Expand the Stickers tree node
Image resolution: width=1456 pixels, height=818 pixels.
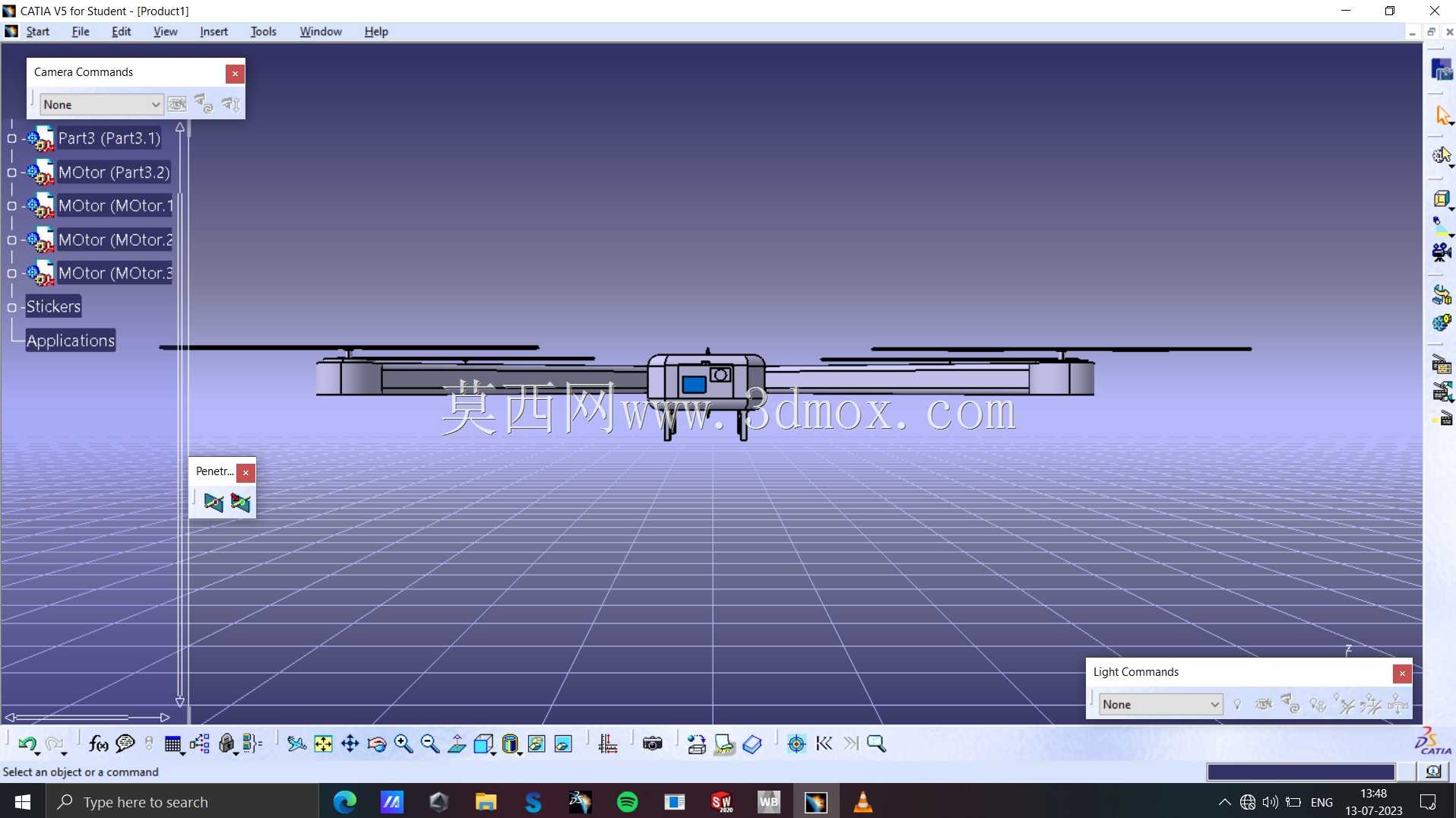[11, 308]
